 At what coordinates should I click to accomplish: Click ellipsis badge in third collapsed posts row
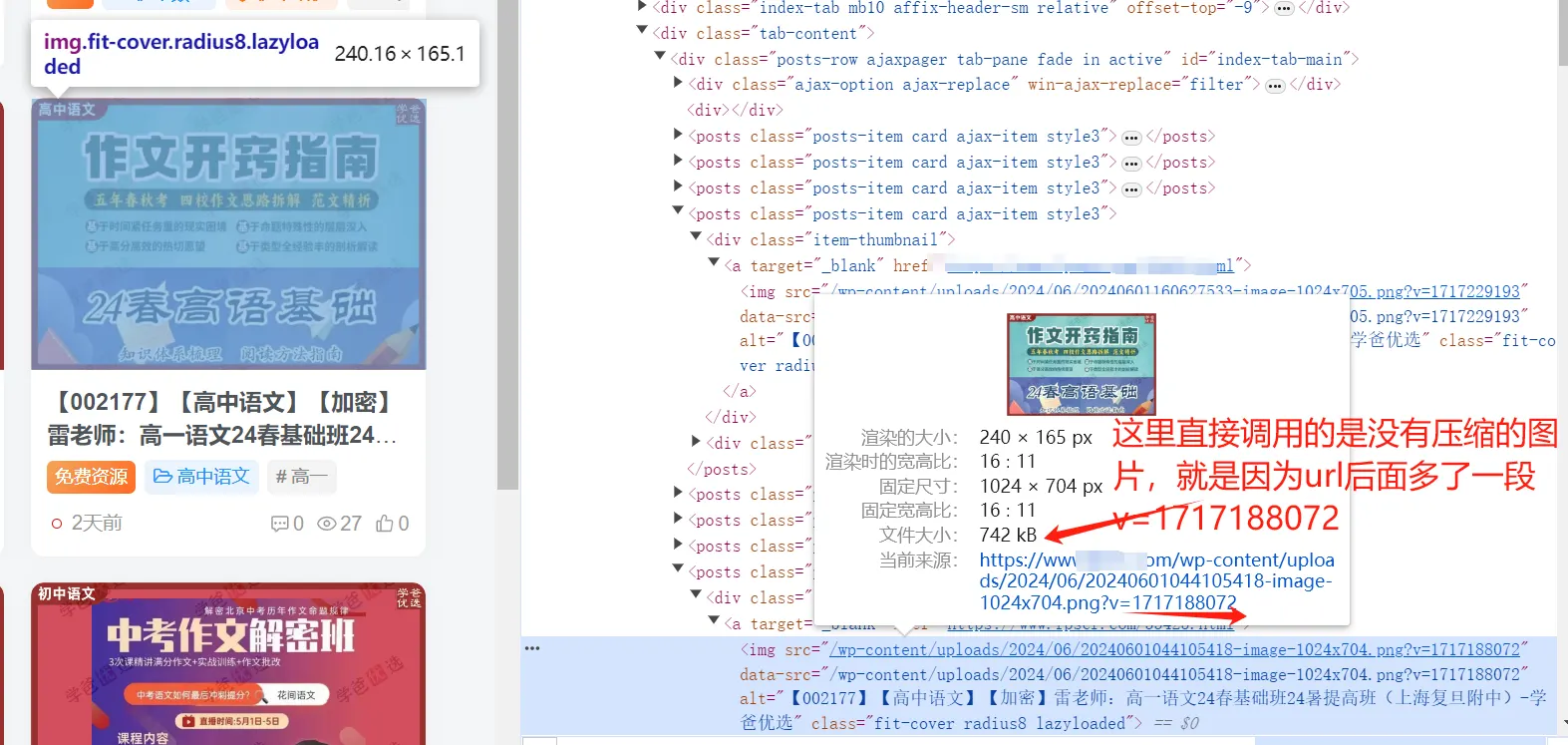click(x=1131, y=189)
